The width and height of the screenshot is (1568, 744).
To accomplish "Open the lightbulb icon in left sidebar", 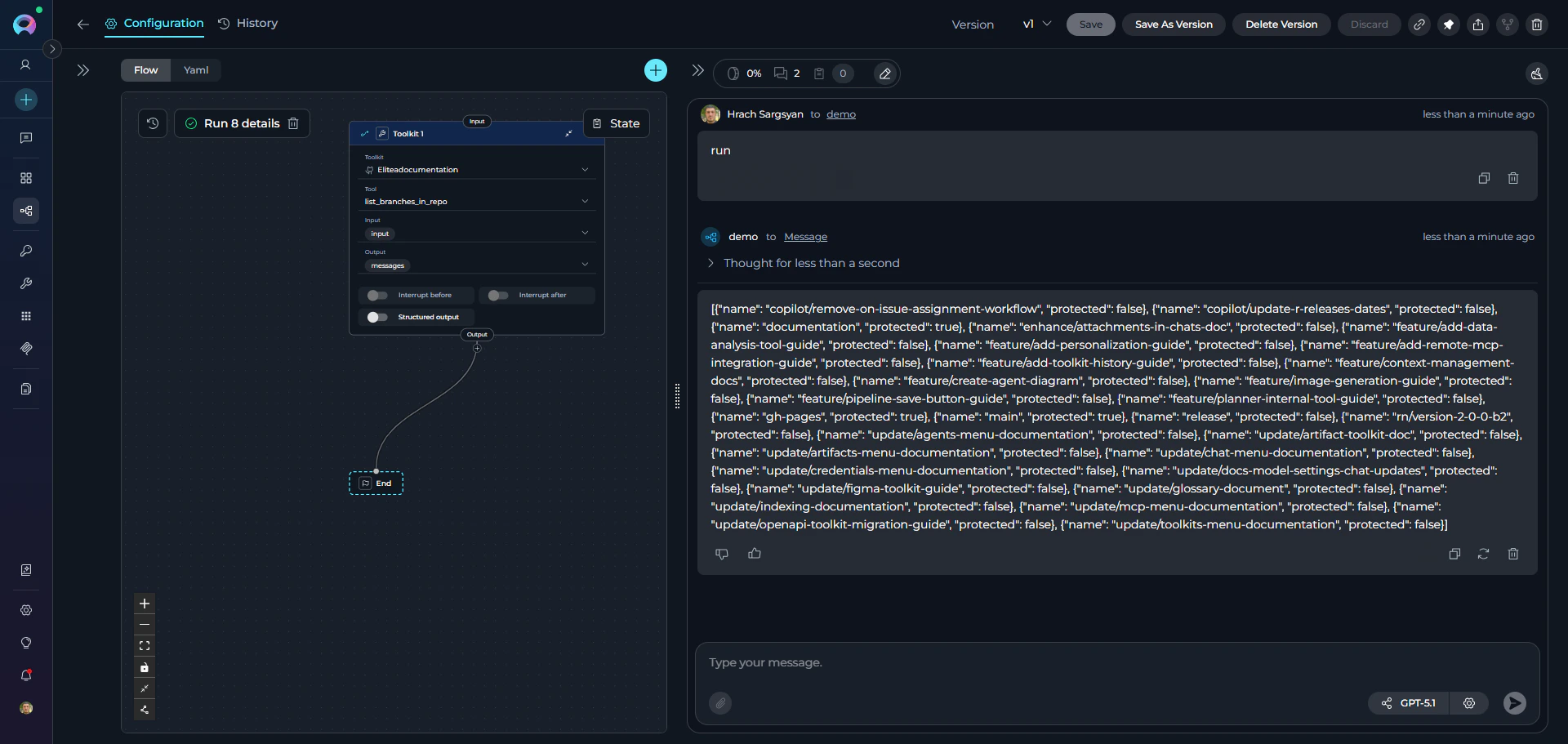I will coord(26,643).
